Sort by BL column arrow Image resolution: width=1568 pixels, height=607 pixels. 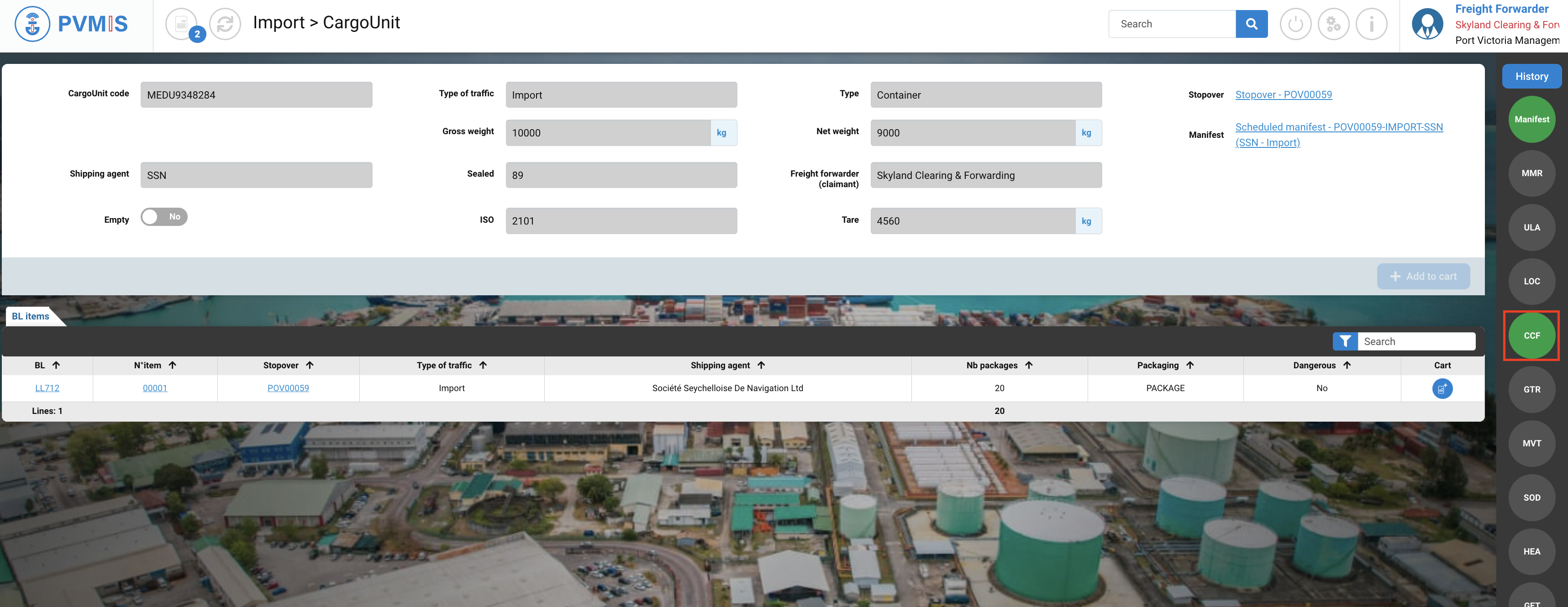click(x=56, y=365)
